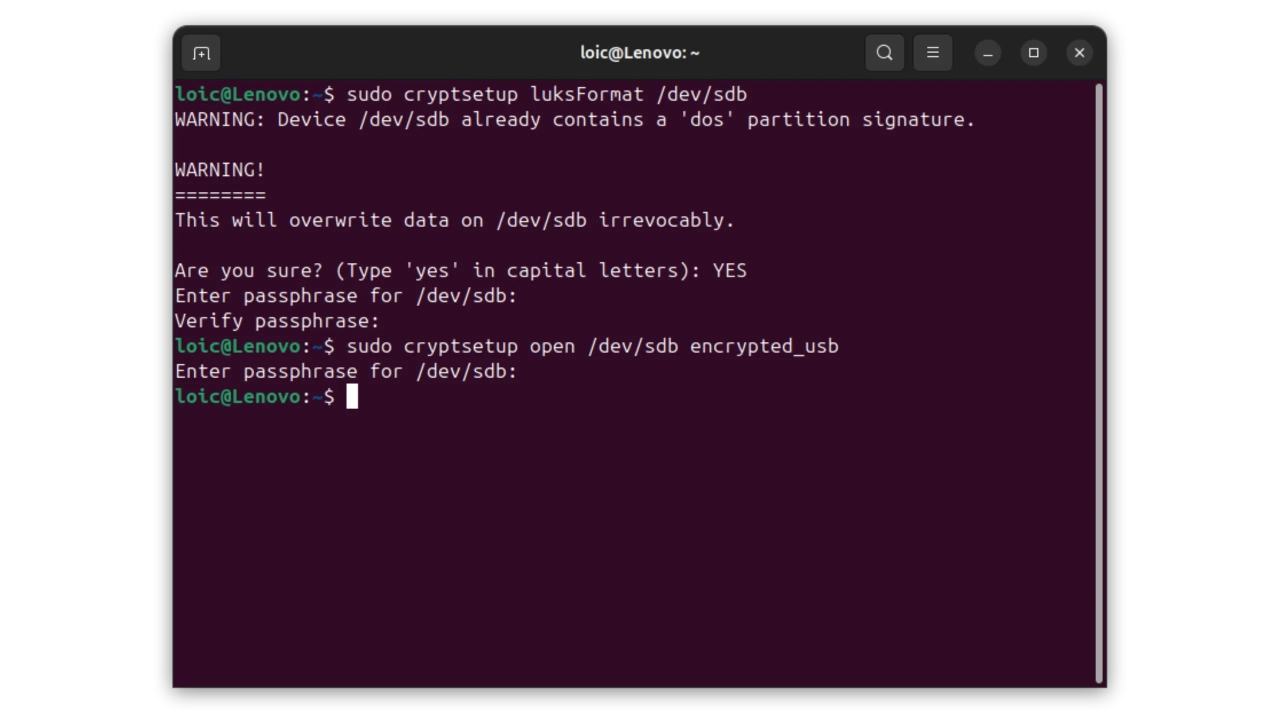Click the standalone WARNING! heading text
Viewport: 1280px width, 720px height.
pyautogui.click(x=220, y=170)
